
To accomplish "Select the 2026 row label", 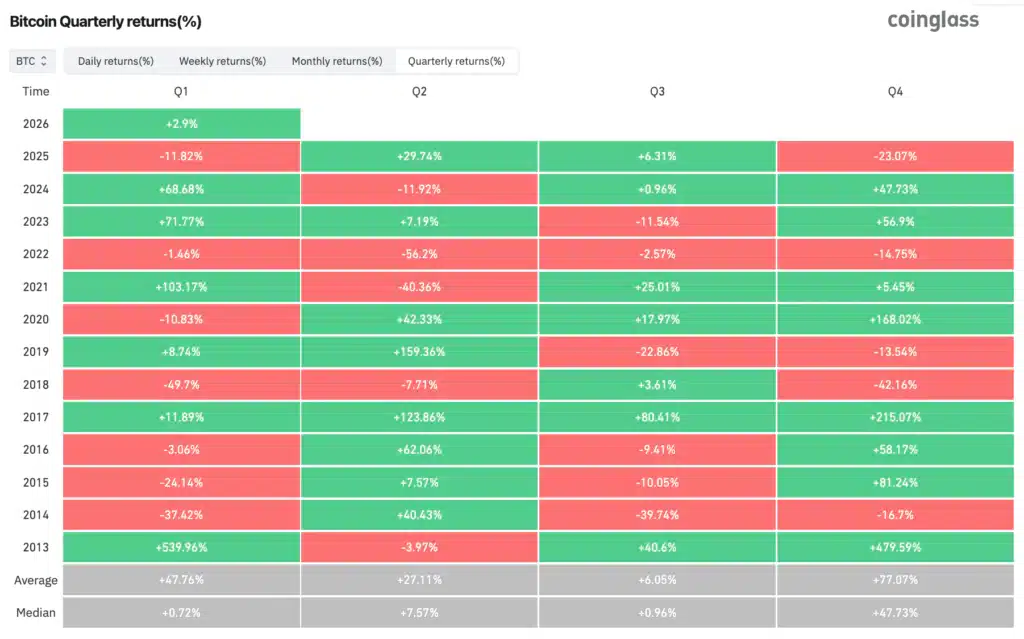I will click(35, 123).
